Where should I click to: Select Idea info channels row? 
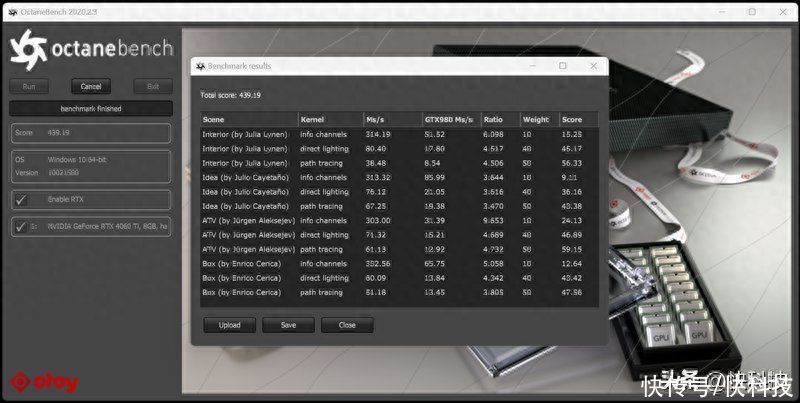(399, 178)
